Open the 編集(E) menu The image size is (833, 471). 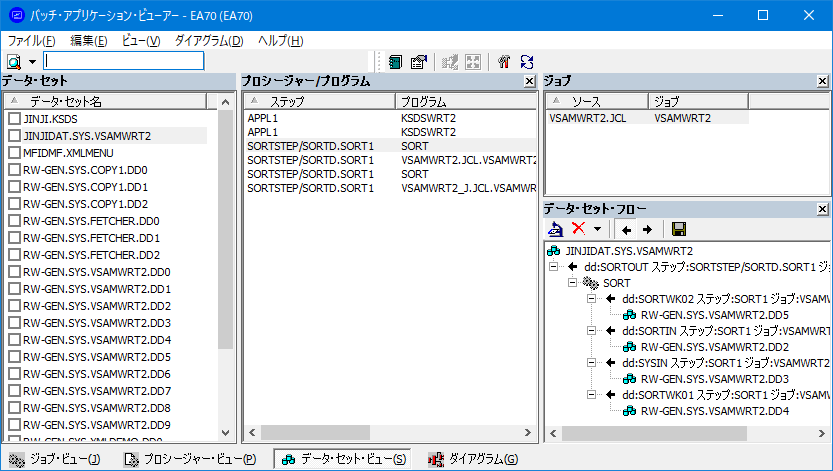pos(89,41)
